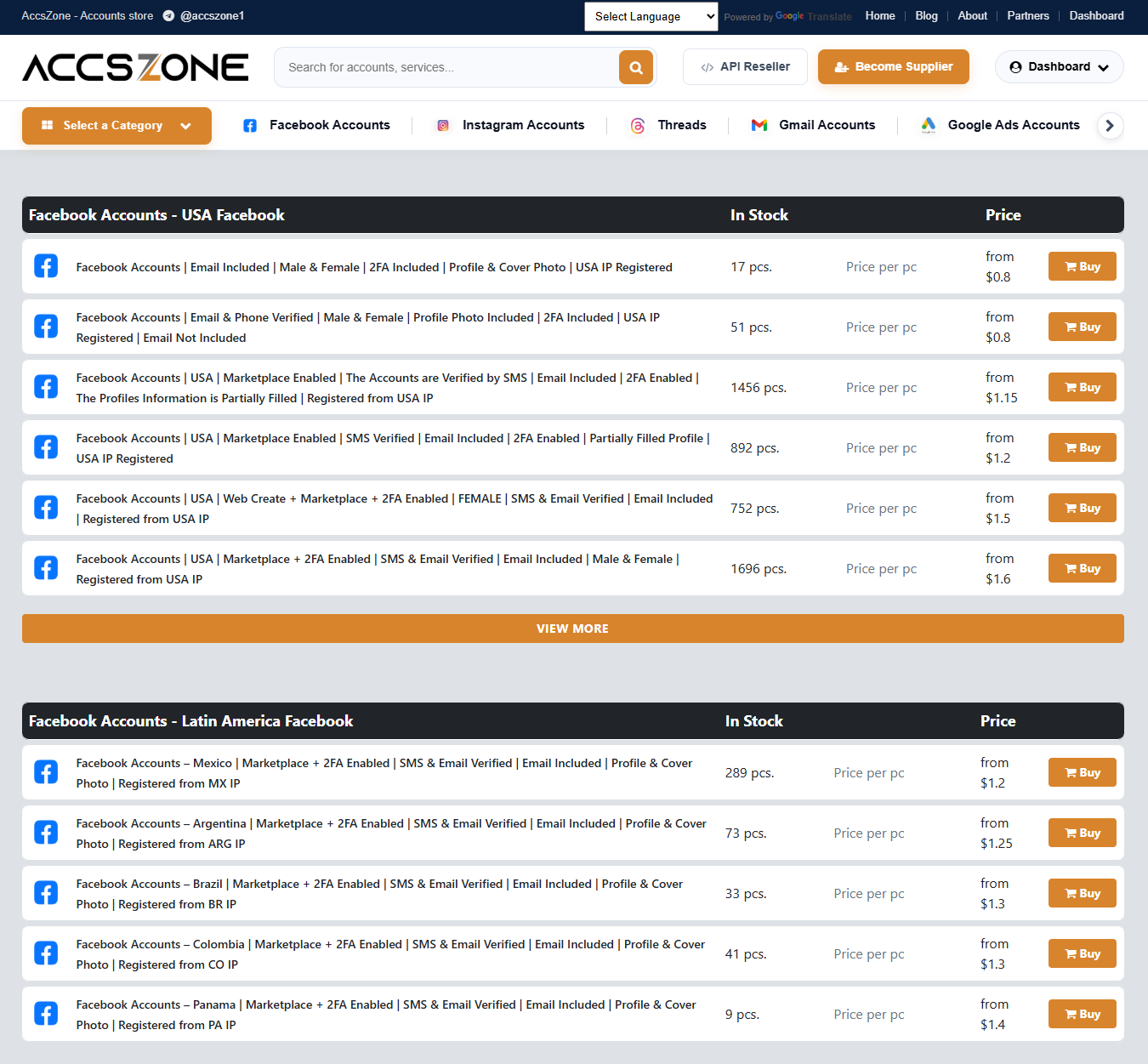Select Google Ads Accounts category tab
The width and height of the screenshot is (1148, 1064).
pos(1000,126)
